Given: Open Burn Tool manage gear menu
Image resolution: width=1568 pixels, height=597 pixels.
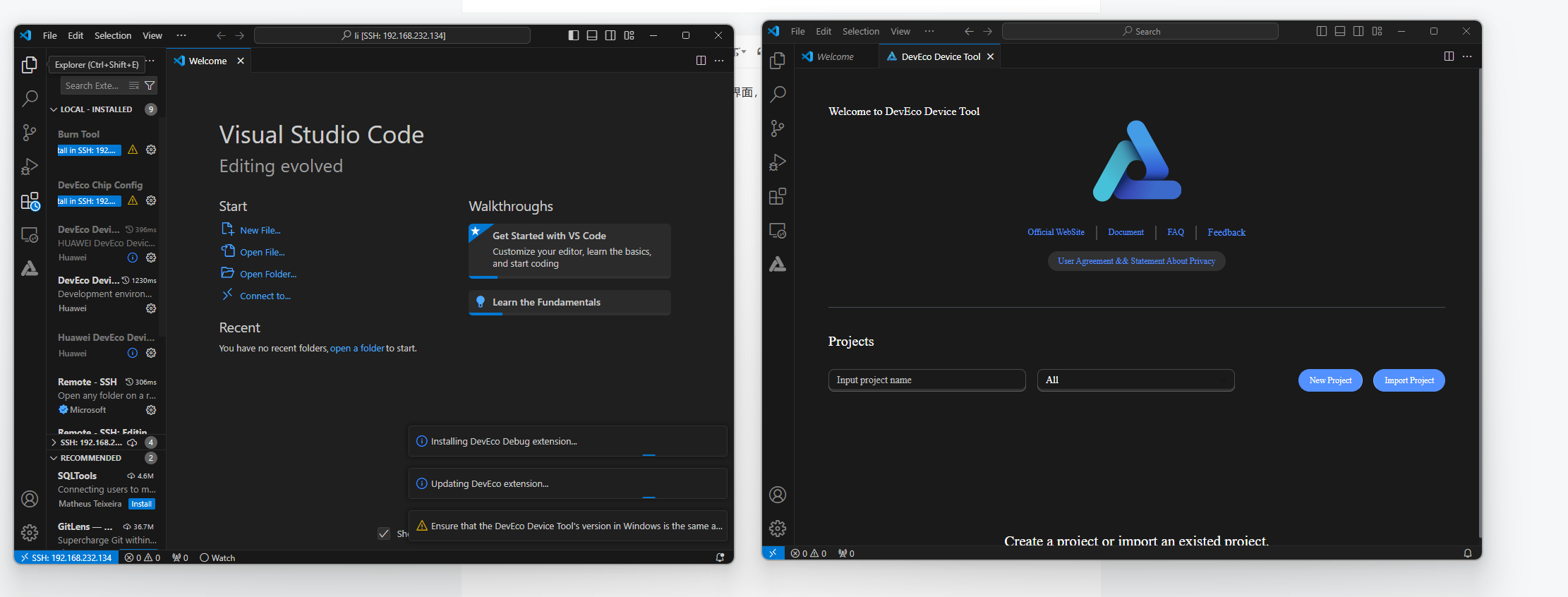Looking at the screenshot, I should tap(151, 150).
